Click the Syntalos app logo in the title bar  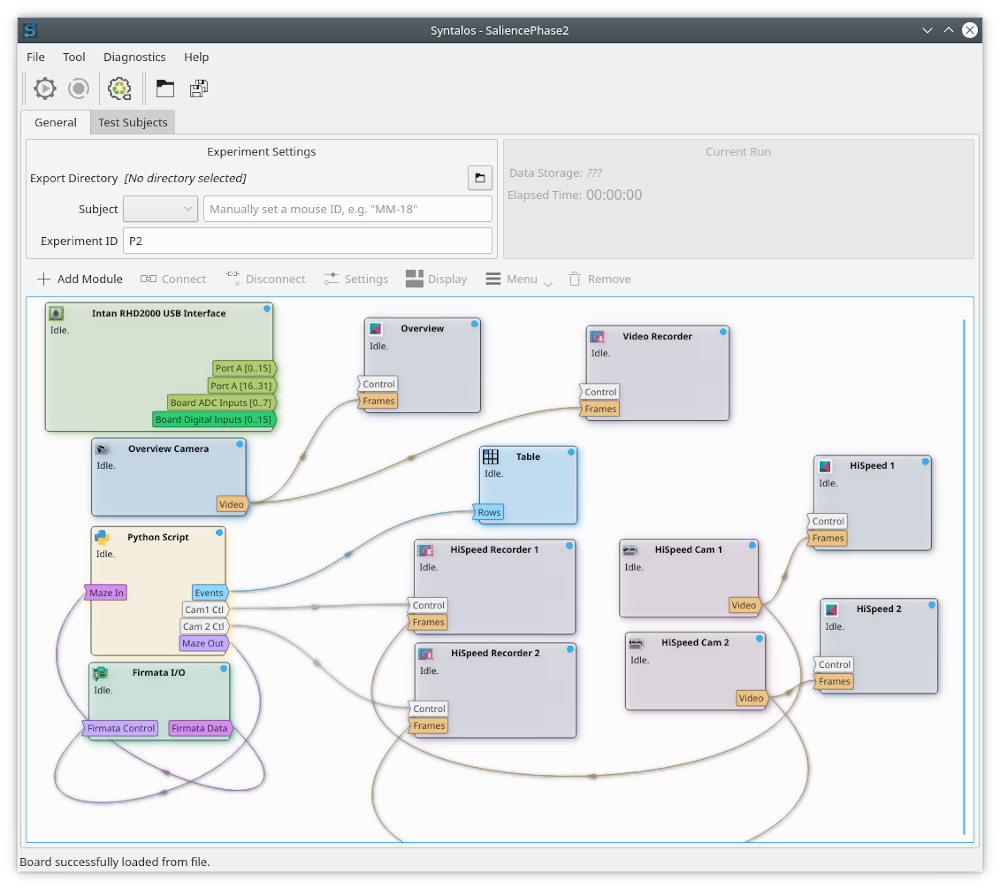30,30
